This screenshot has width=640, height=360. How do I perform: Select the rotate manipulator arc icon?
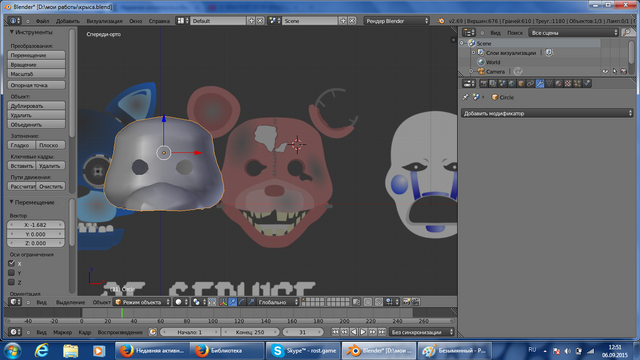tap(242, 302)
